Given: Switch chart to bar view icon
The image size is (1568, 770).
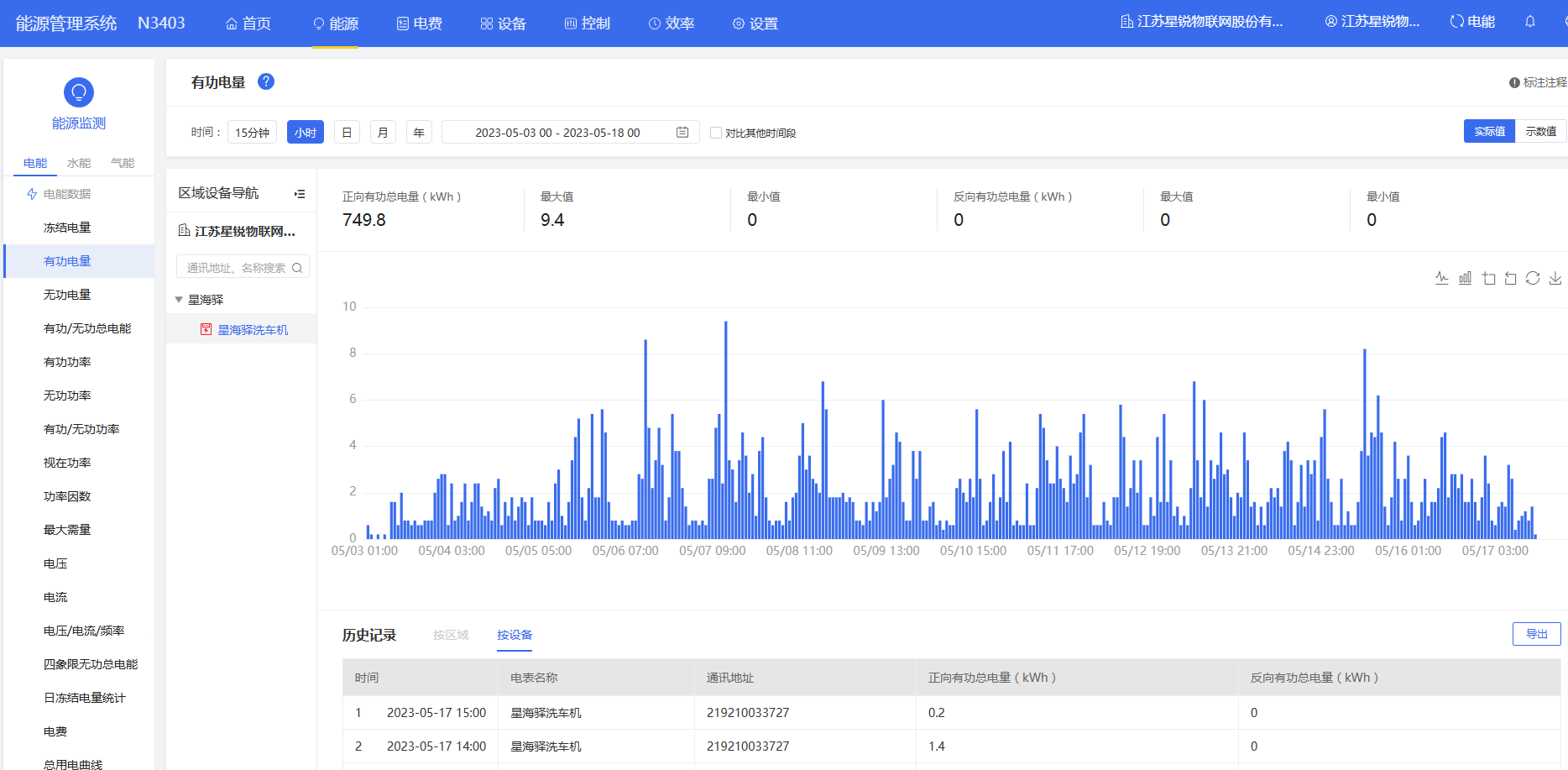Looking at the screenshot, I should coord(1465,278).
